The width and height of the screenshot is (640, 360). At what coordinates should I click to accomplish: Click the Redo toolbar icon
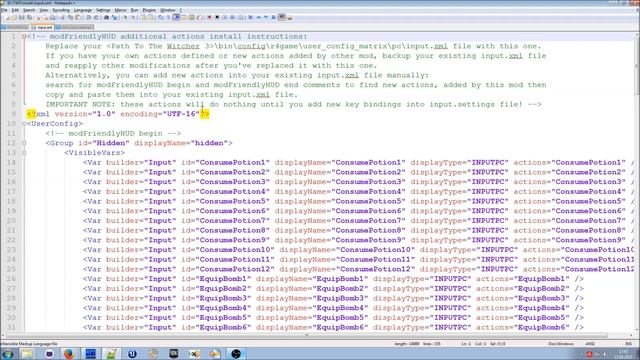[96, 18]
